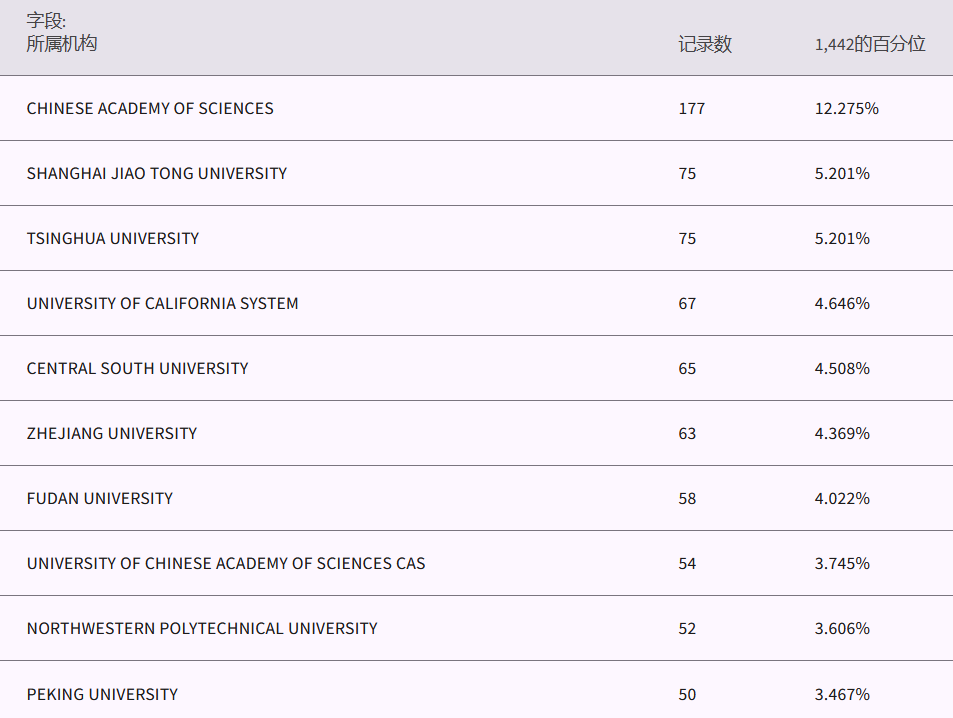953x718 pixels.
Task: Select UNIVERSITY OF CHINESE ACADEMY OF SCIENCES CAS
Action: (x=226, y=563)
